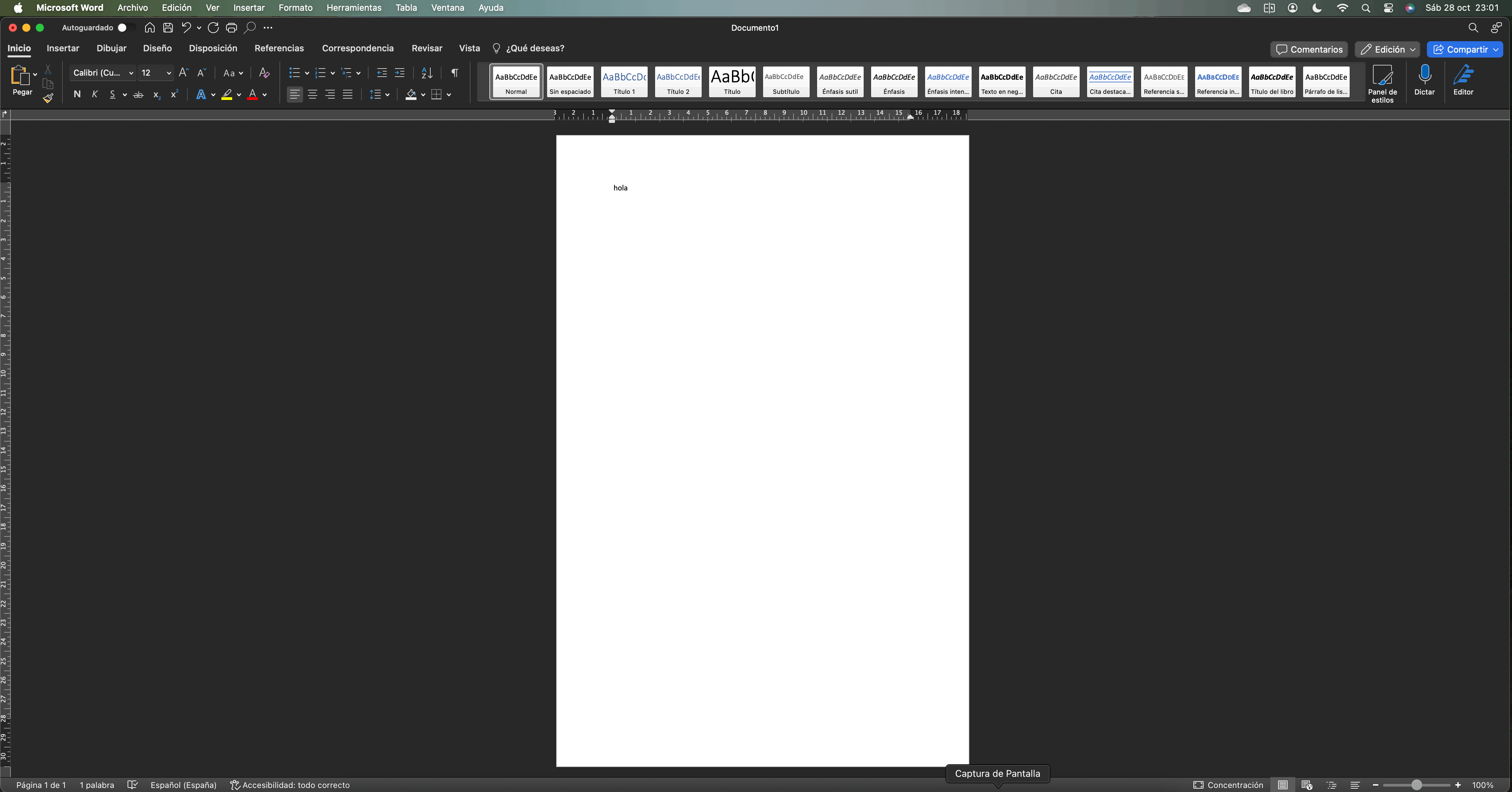
Task: Increase font size with larger A icon
Action: pos(184,73)
